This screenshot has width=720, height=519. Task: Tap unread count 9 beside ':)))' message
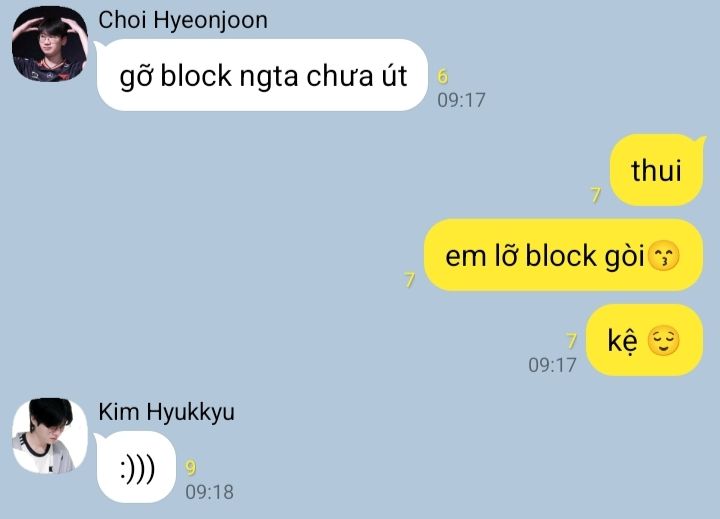[191, 468]
